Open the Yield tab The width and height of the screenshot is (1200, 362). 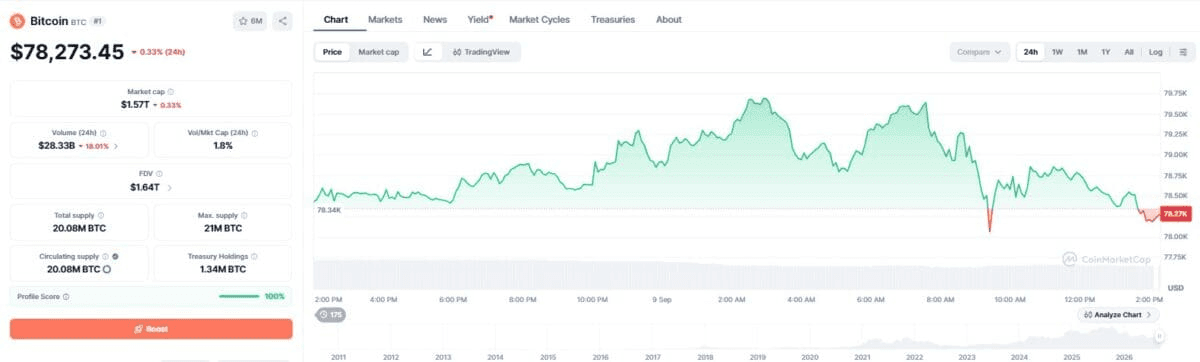[480, 19]
